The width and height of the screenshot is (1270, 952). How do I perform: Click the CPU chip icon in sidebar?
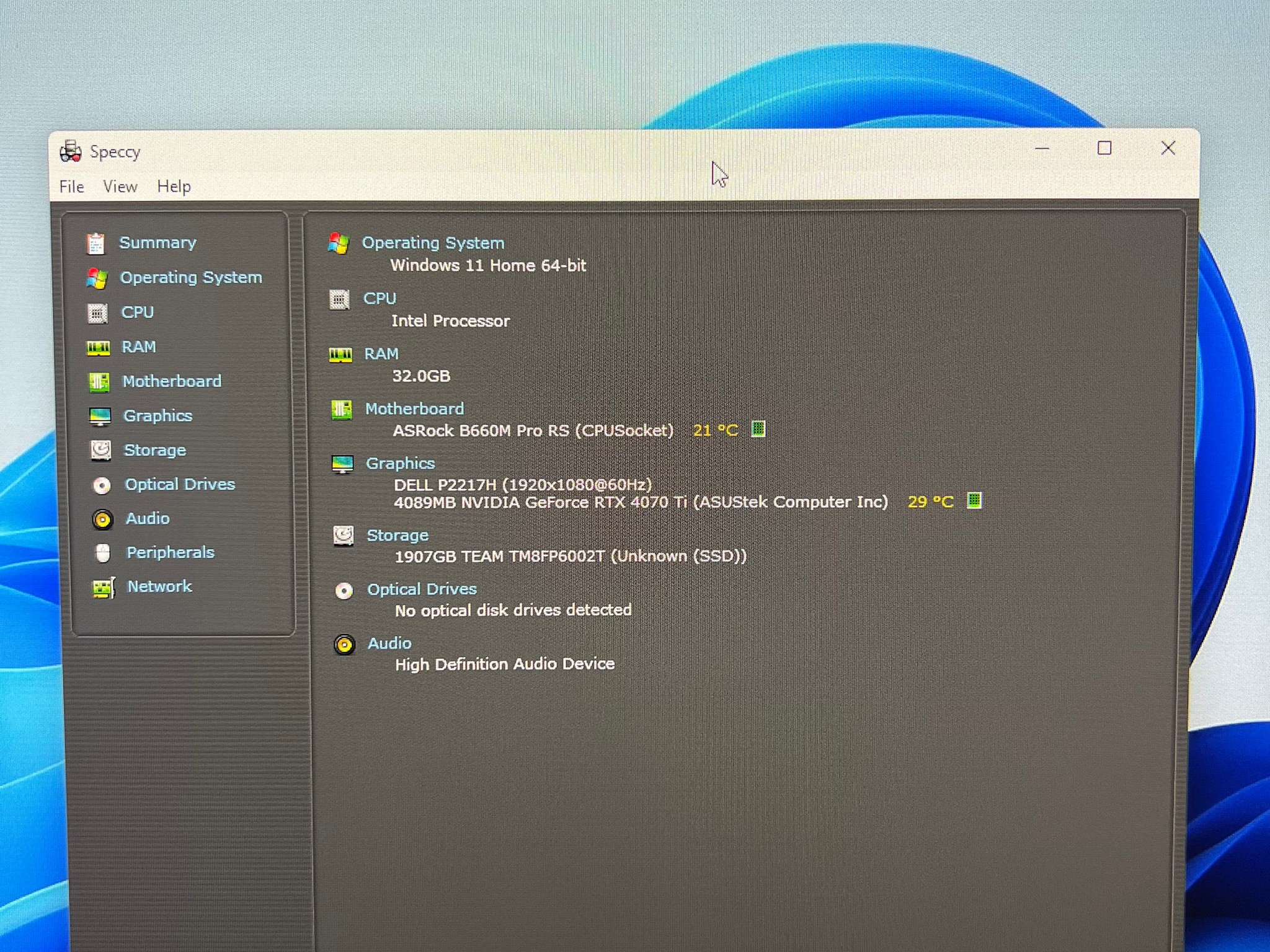pyautogui.click(x=97, y=313)
